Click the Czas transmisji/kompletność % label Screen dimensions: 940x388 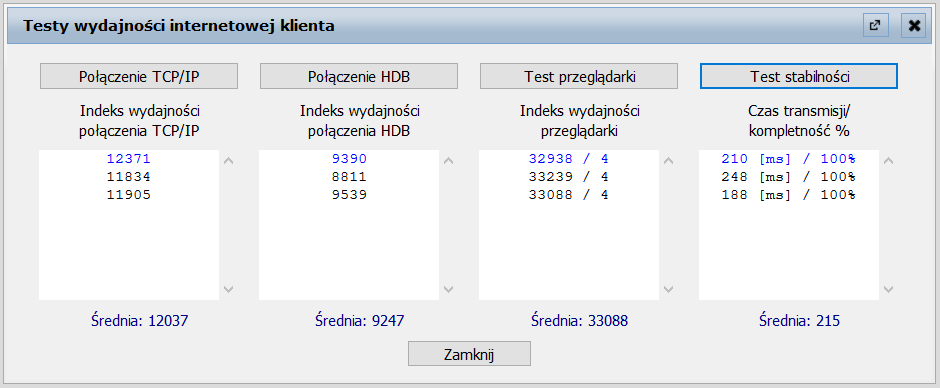(x=799, y=121)
